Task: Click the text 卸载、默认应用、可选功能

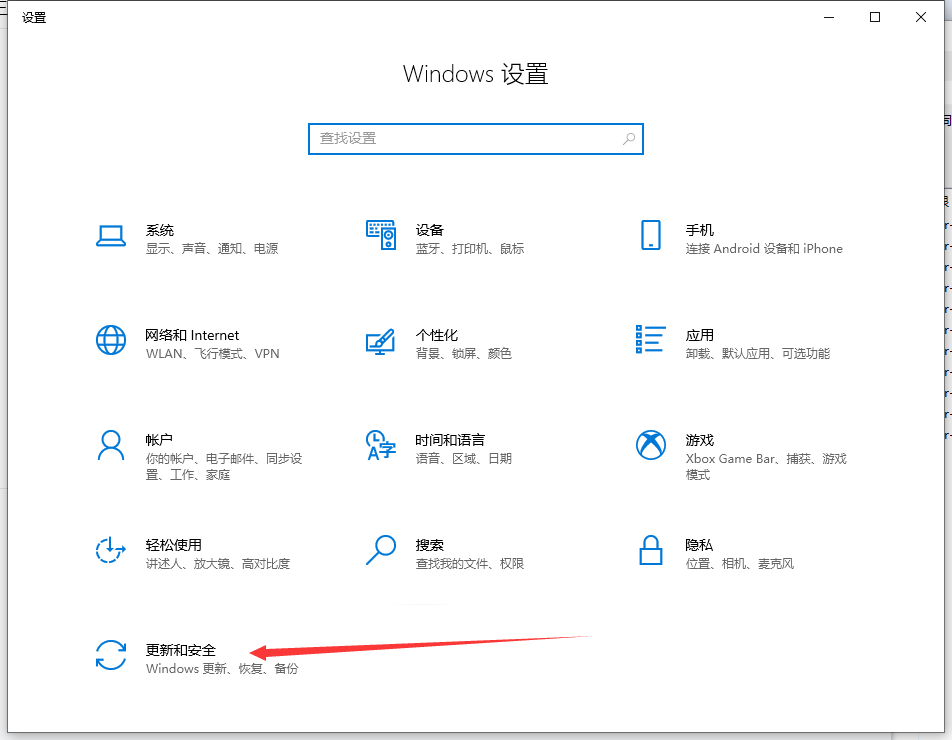Action: point(758,354)
